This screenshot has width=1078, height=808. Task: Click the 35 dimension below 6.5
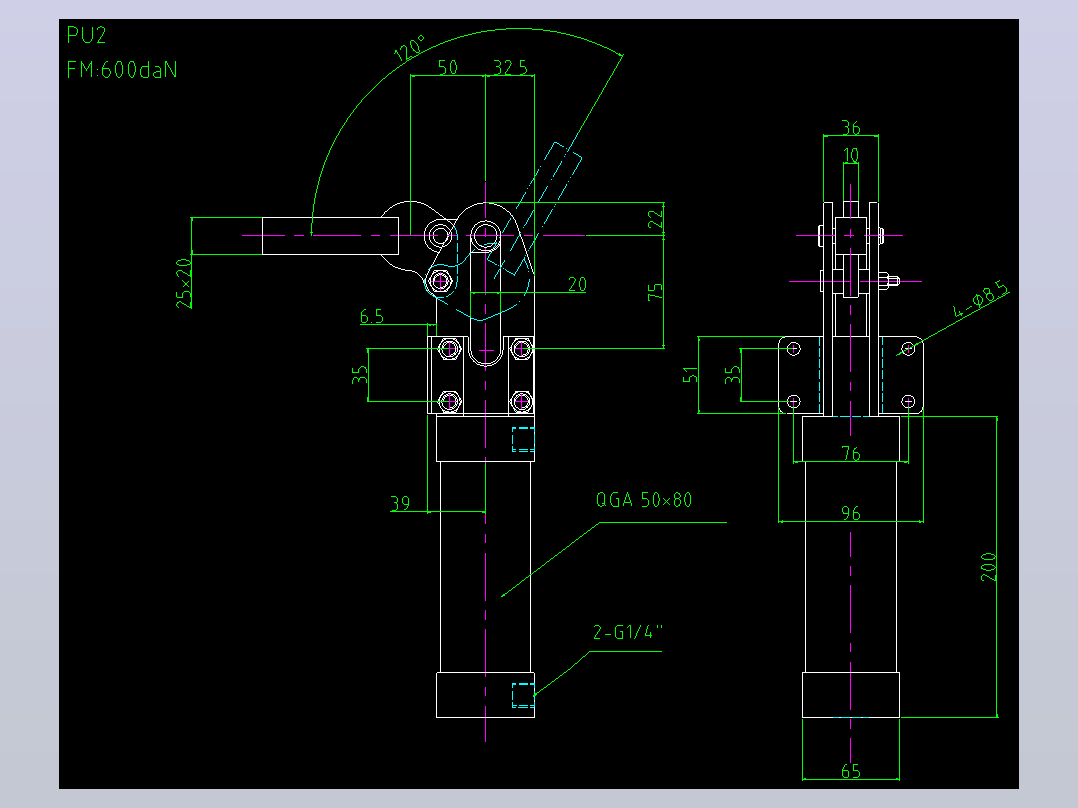click(x=360, y=375)
